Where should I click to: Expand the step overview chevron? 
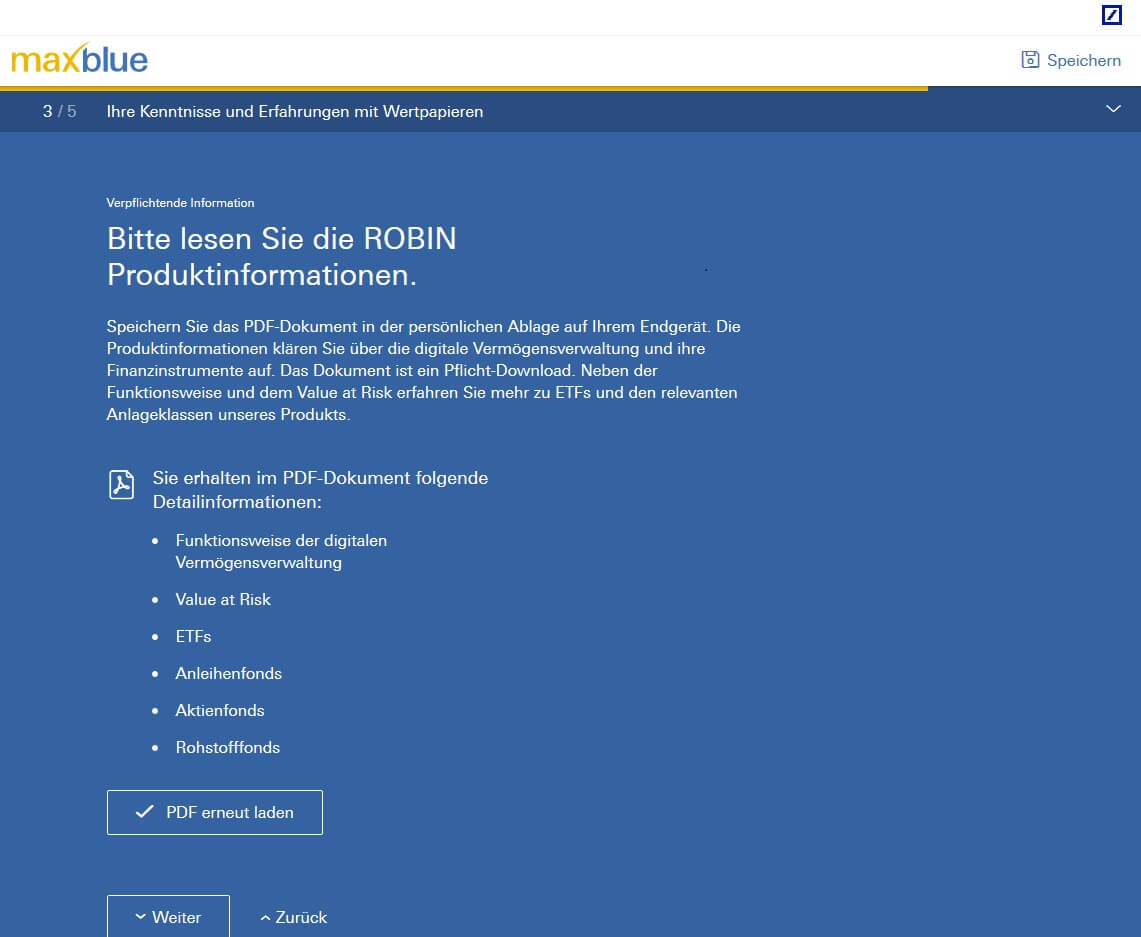pyautogui.click(x=1113, y=109)
